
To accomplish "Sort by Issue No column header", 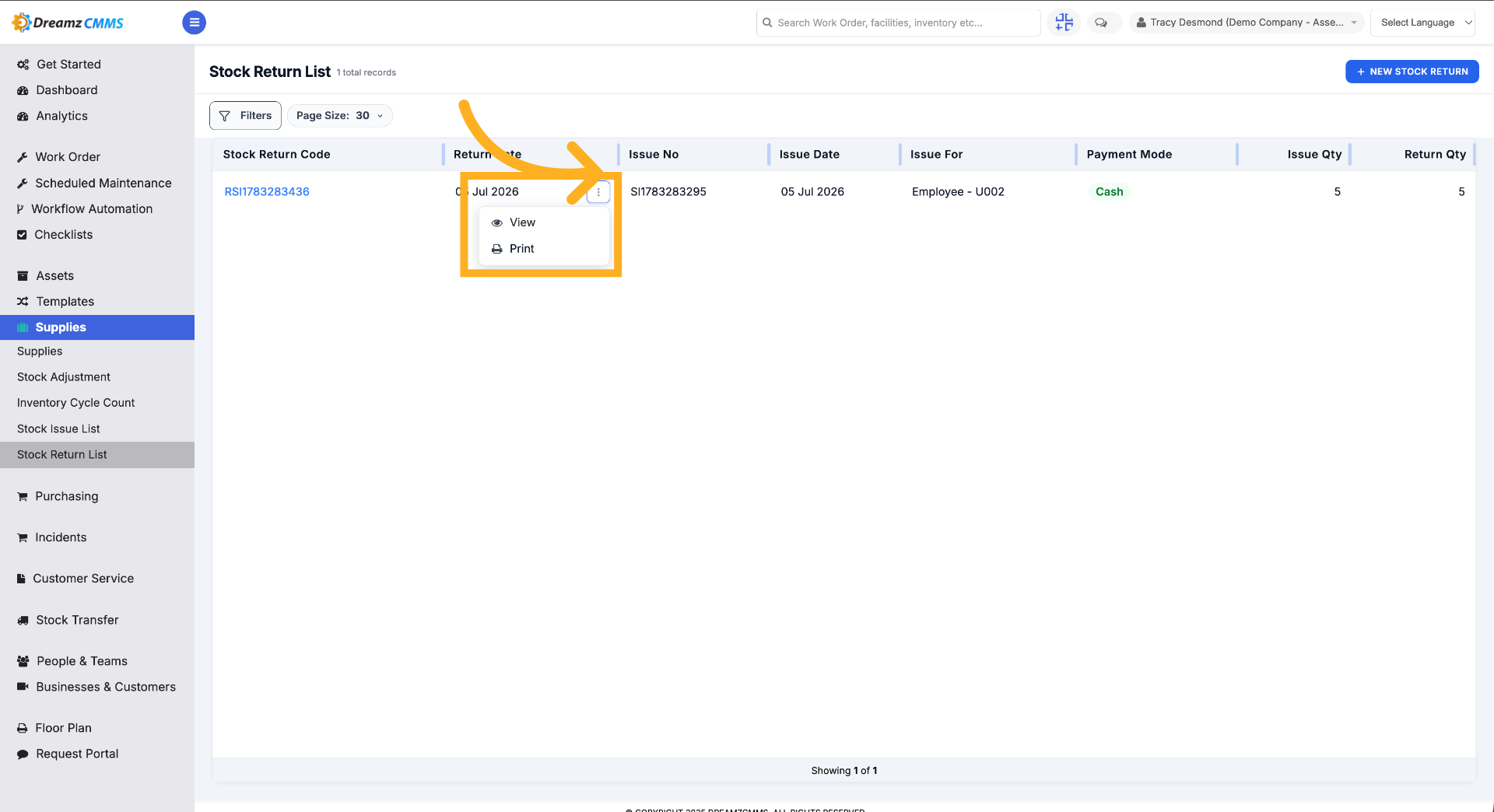I will pos(654,154).
